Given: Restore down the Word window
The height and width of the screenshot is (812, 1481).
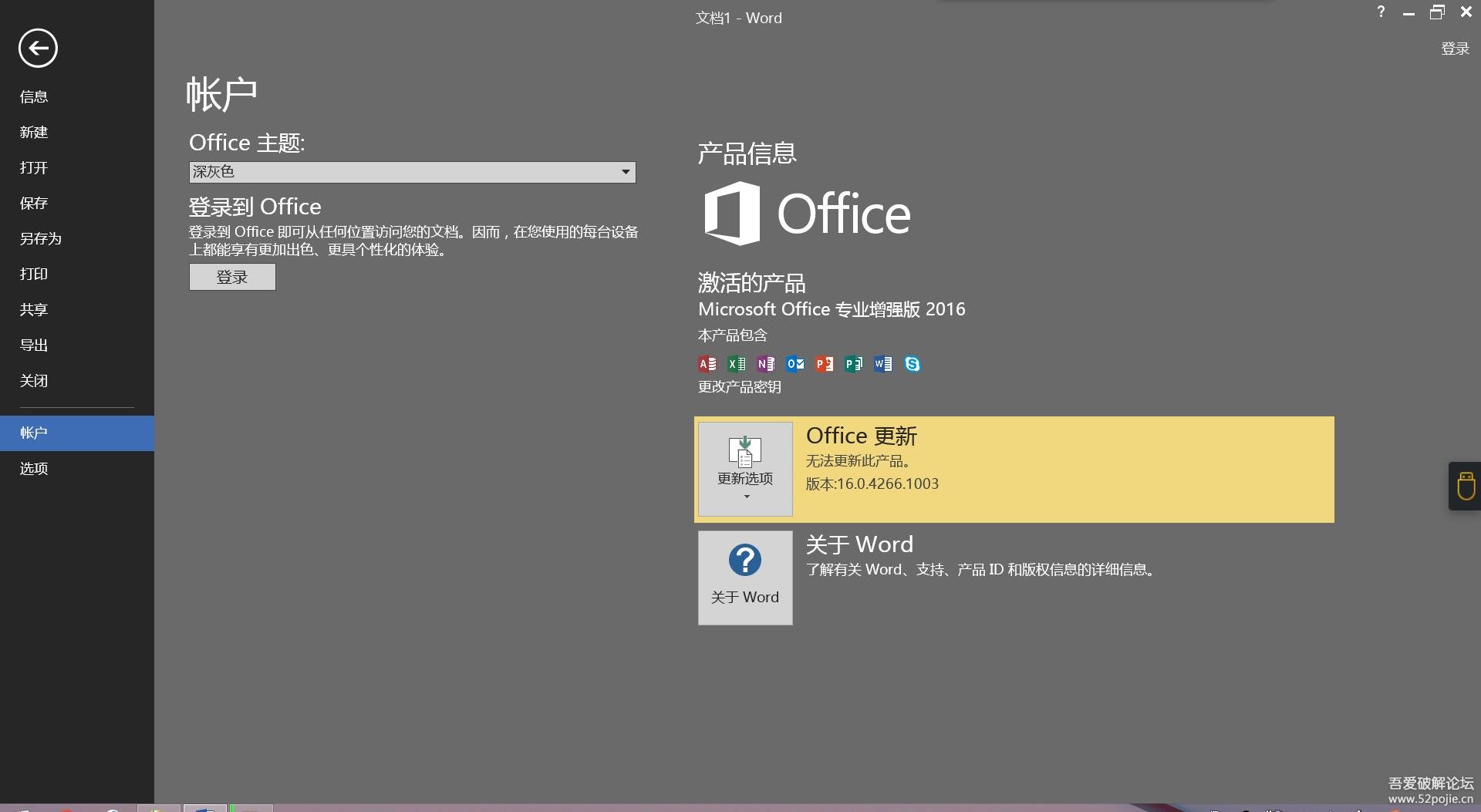Looking at the screenshot, I should click(1437, 12).
